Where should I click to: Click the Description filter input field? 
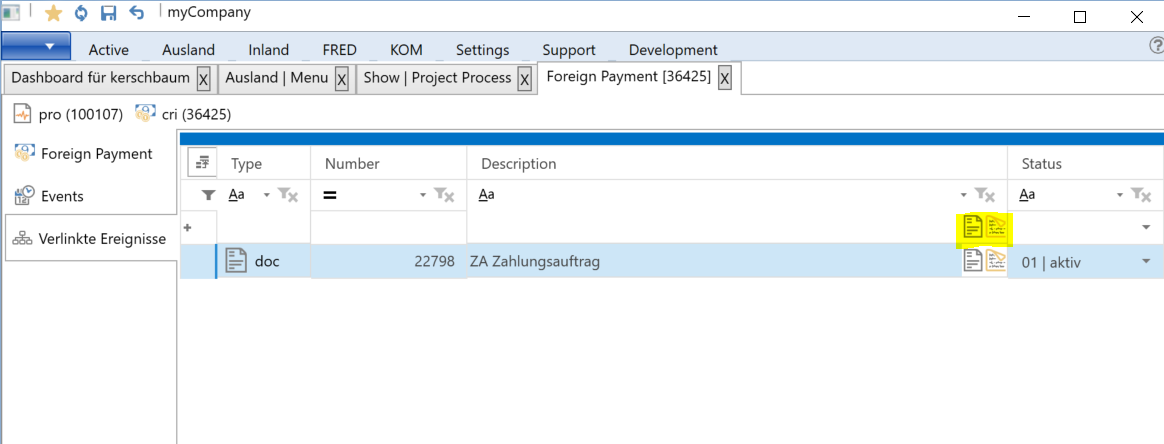715,195
